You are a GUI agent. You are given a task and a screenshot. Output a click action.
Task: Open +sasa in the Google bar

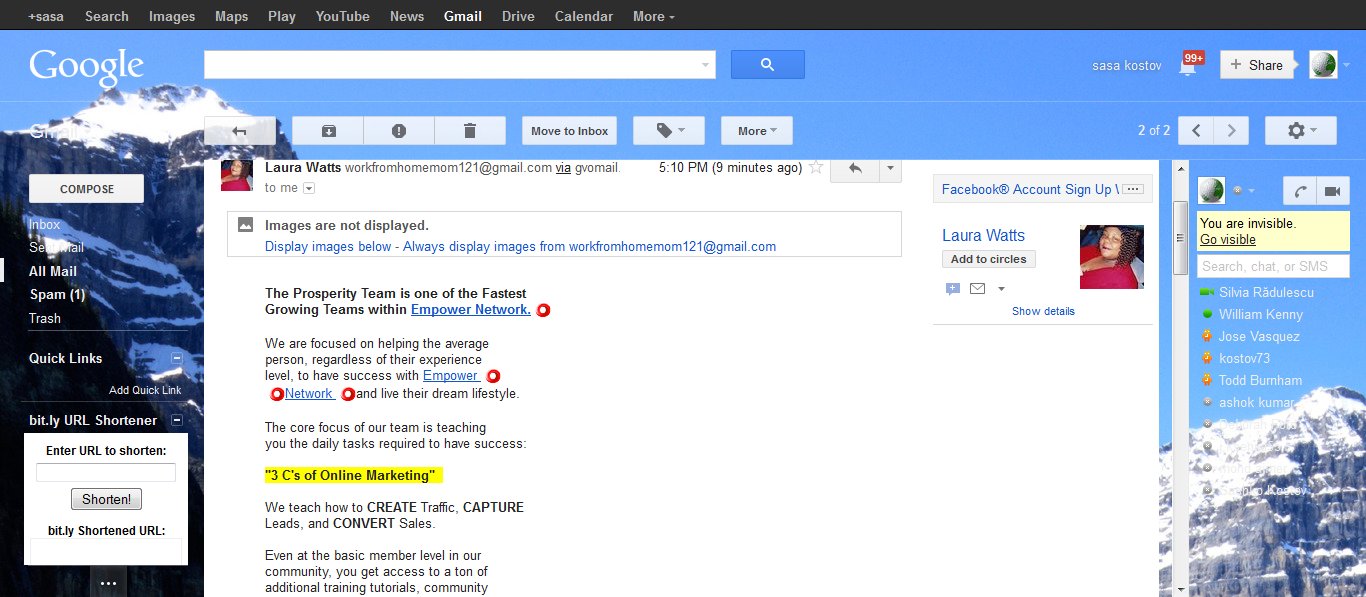(48, 16)
